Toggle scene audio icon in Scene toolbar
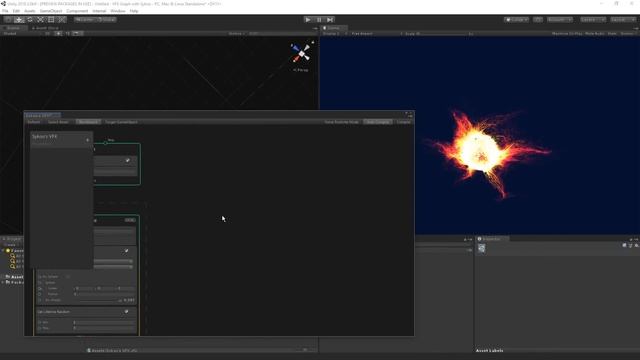The image size is (640, 360). tap(68, 33)
